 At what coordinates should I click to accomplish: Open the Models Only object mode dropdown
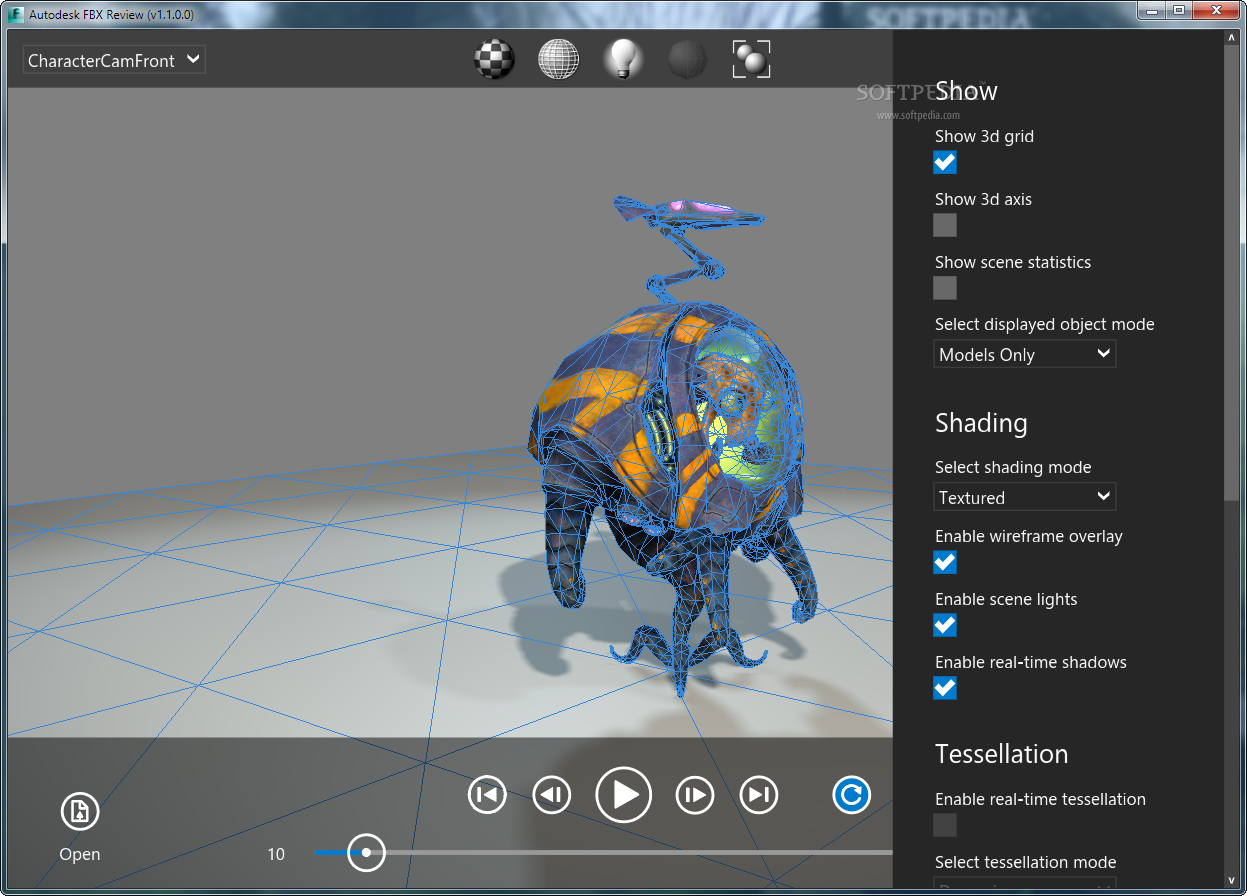click(x=1024, y=354)
